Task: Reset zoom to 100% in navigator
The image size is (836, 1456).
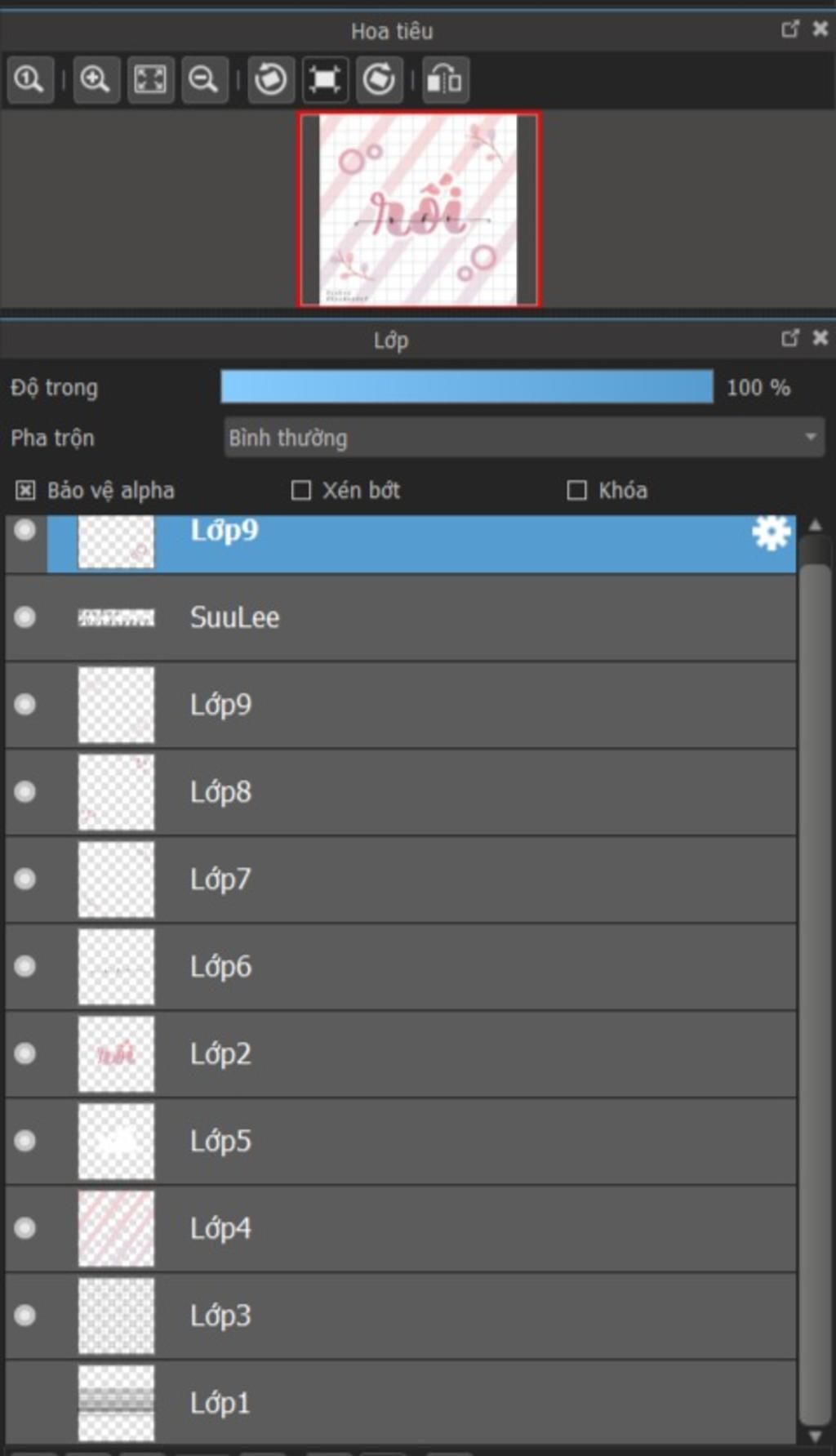Action: coord(30,80)
